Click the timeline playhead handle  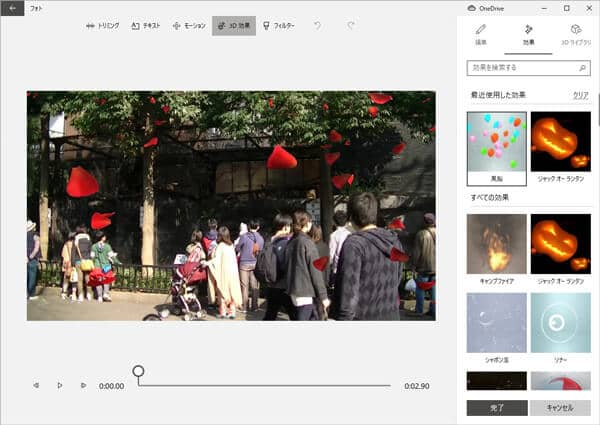pyautogui.click(x=138, y=371)
